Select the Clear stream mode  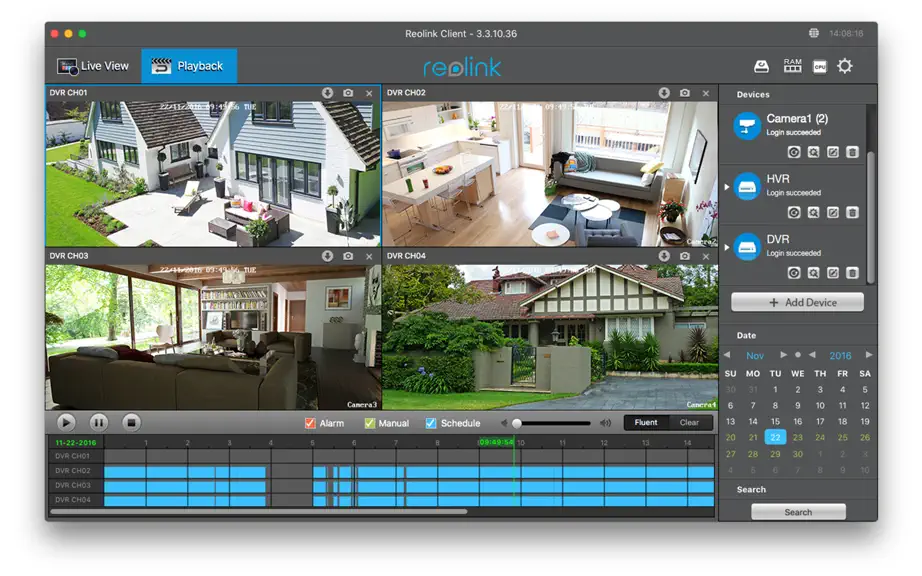click(689, 423)
